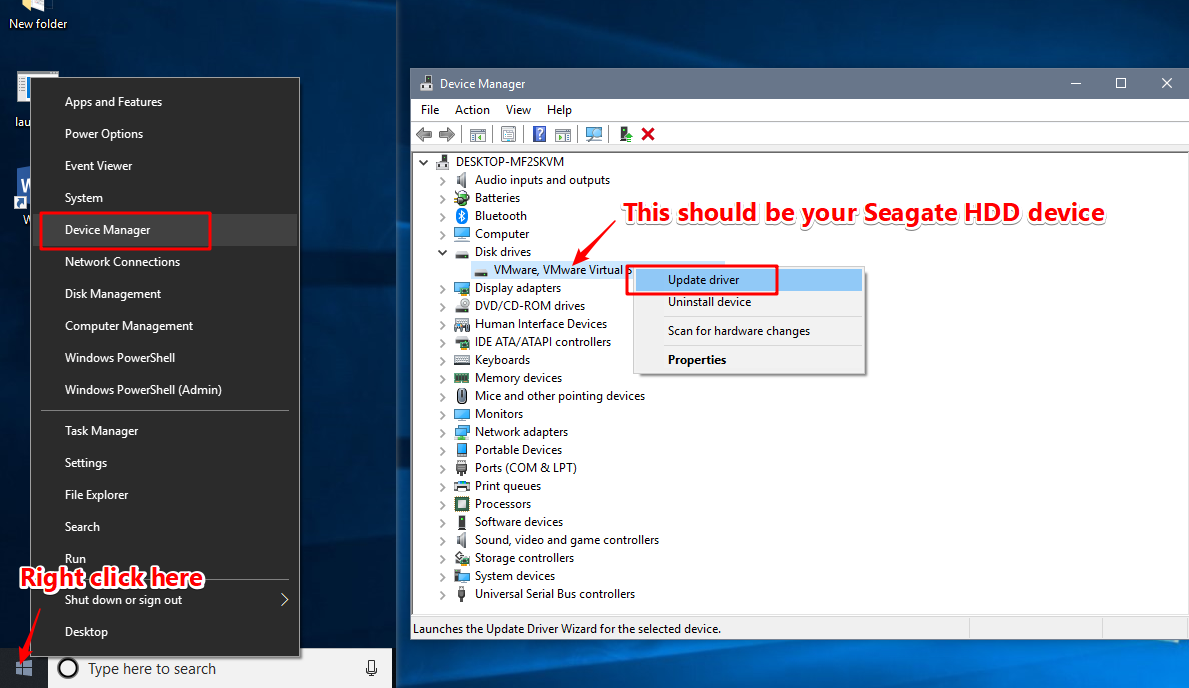Click the forward navigation arrow in Device Manager

point(447,134)
